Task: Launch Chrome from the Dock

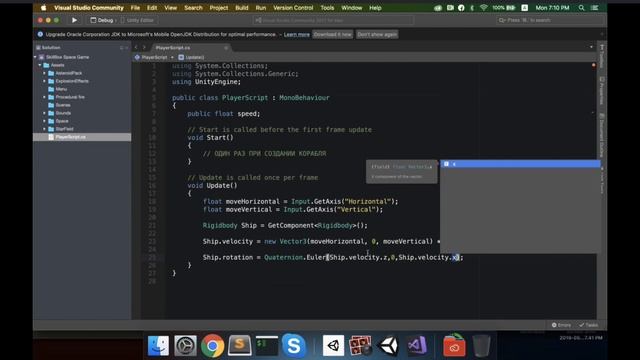Action: (212, 346)
